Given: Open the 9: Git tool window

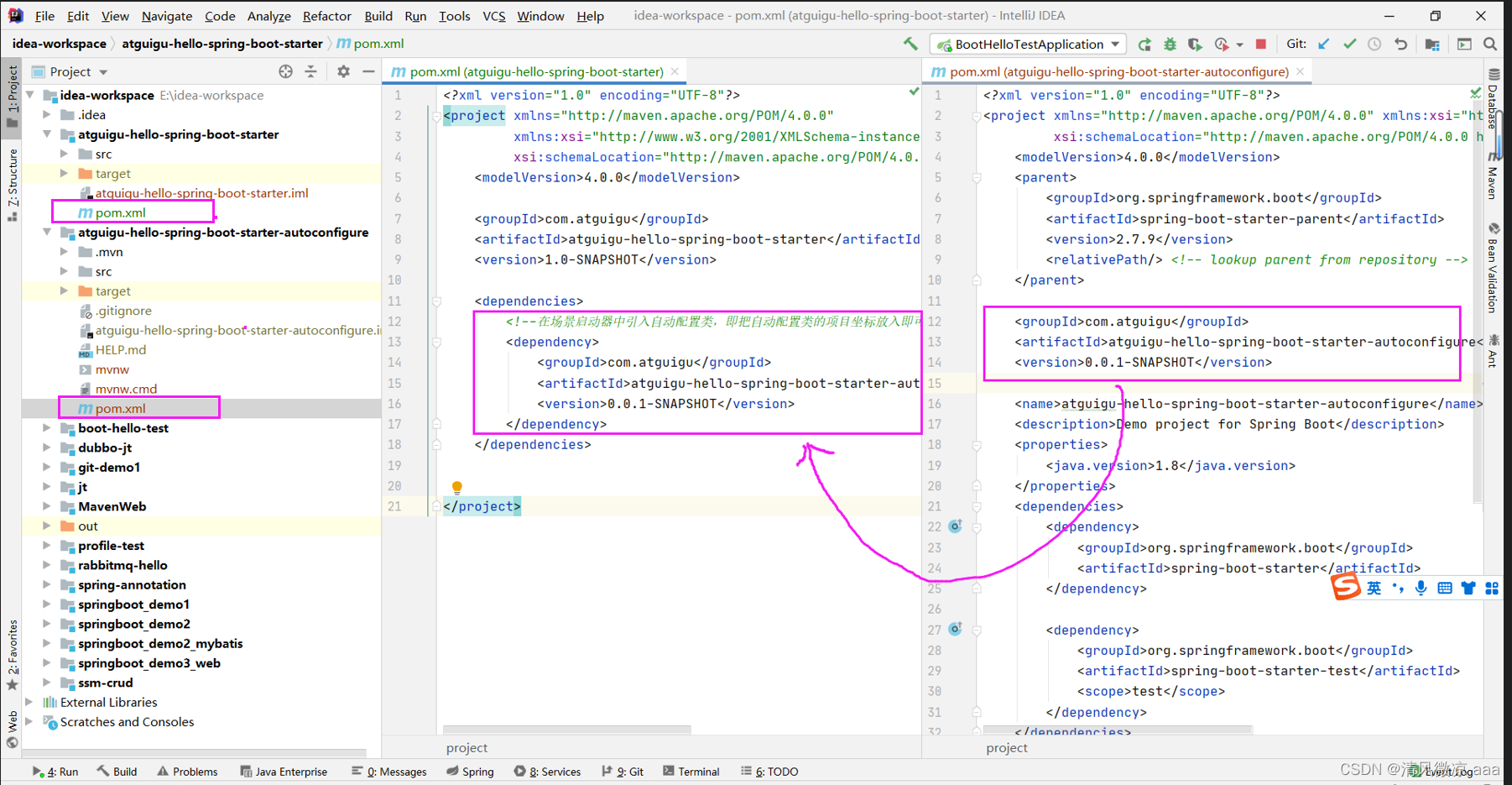Looking at the screenshot, I should (x=623, y=772).
